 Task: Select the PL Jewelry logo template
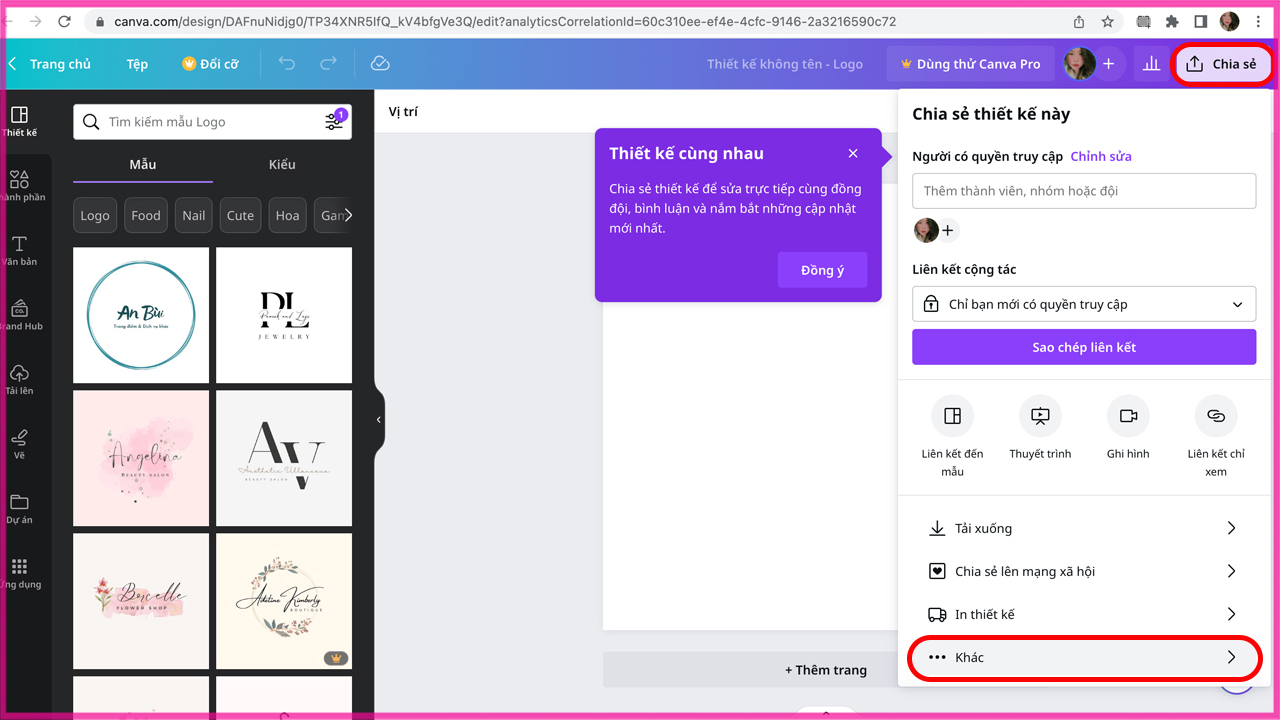pos(284,315)
